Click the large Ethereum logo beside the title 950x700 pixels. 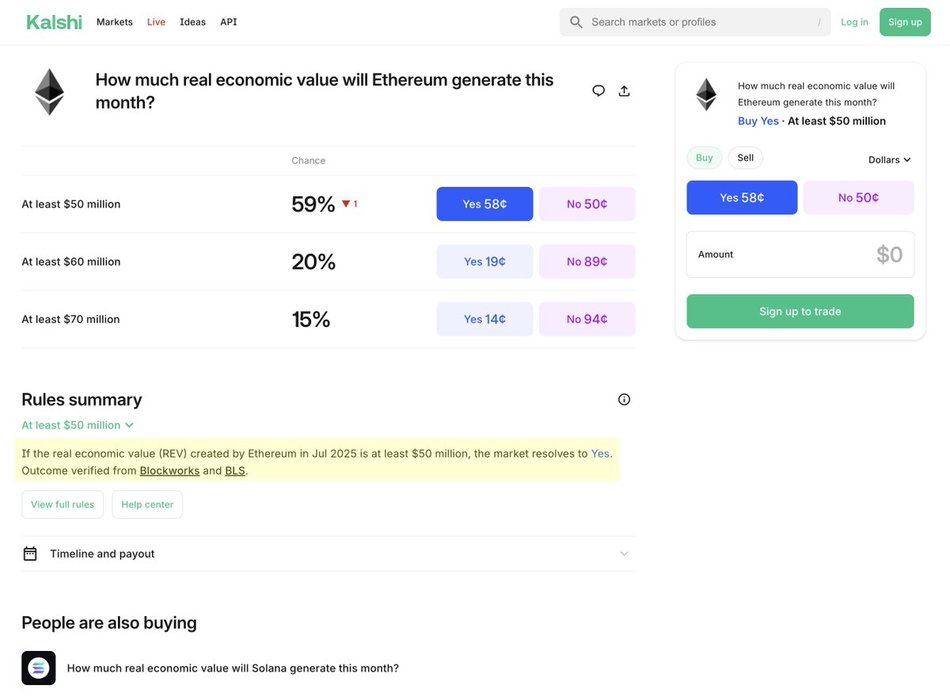[x=49, y=92]
